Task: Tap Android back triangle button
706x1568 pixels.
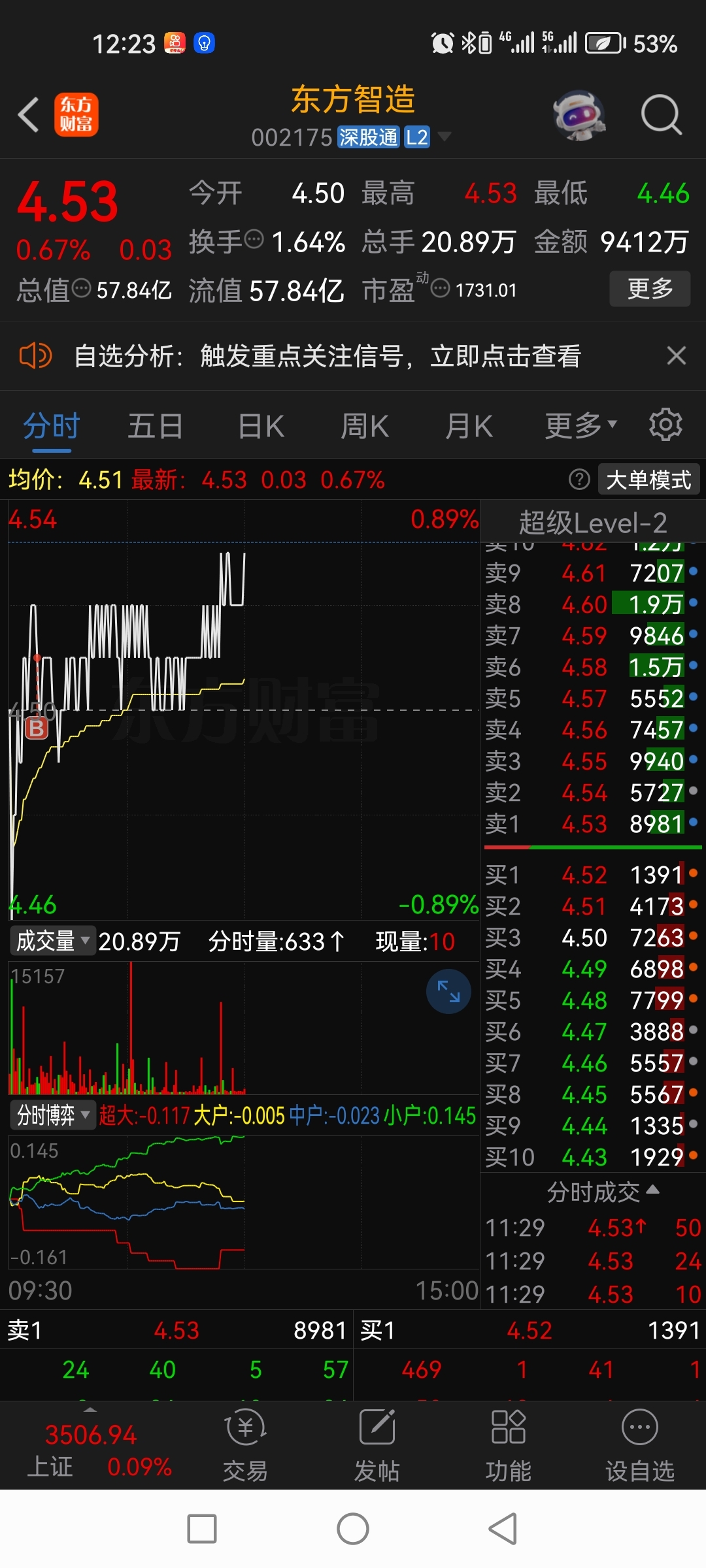Action: pos(503,1529)
